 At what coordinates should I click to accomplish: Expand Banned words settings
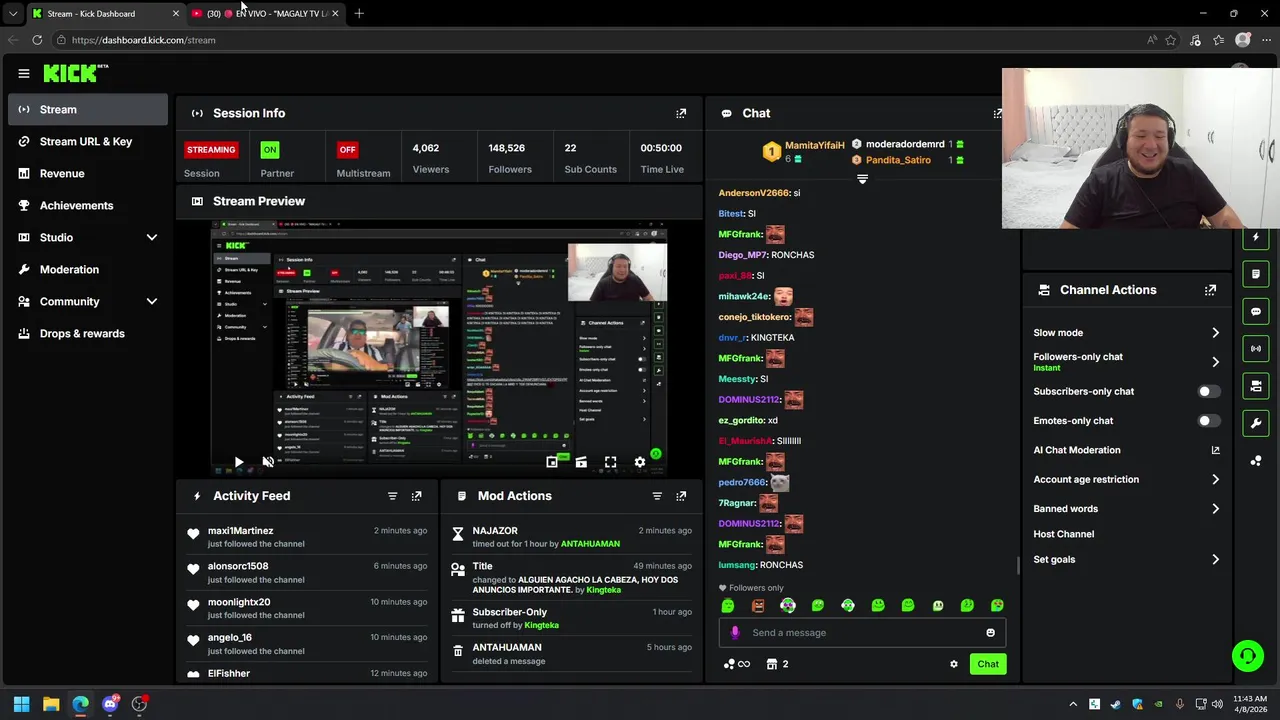click(1215, 509)
